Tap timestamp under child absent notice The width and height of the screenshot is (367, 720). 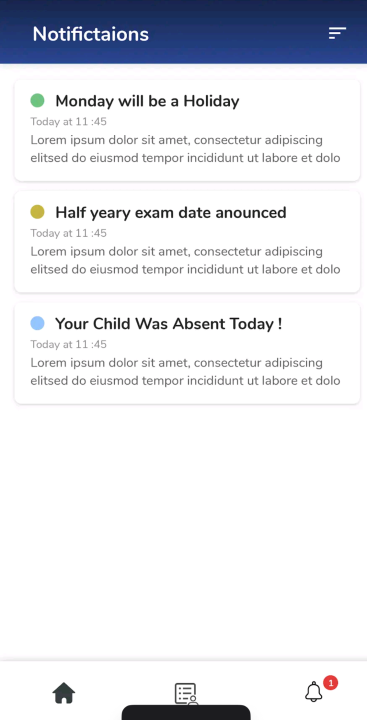click(x=68, y=344)
